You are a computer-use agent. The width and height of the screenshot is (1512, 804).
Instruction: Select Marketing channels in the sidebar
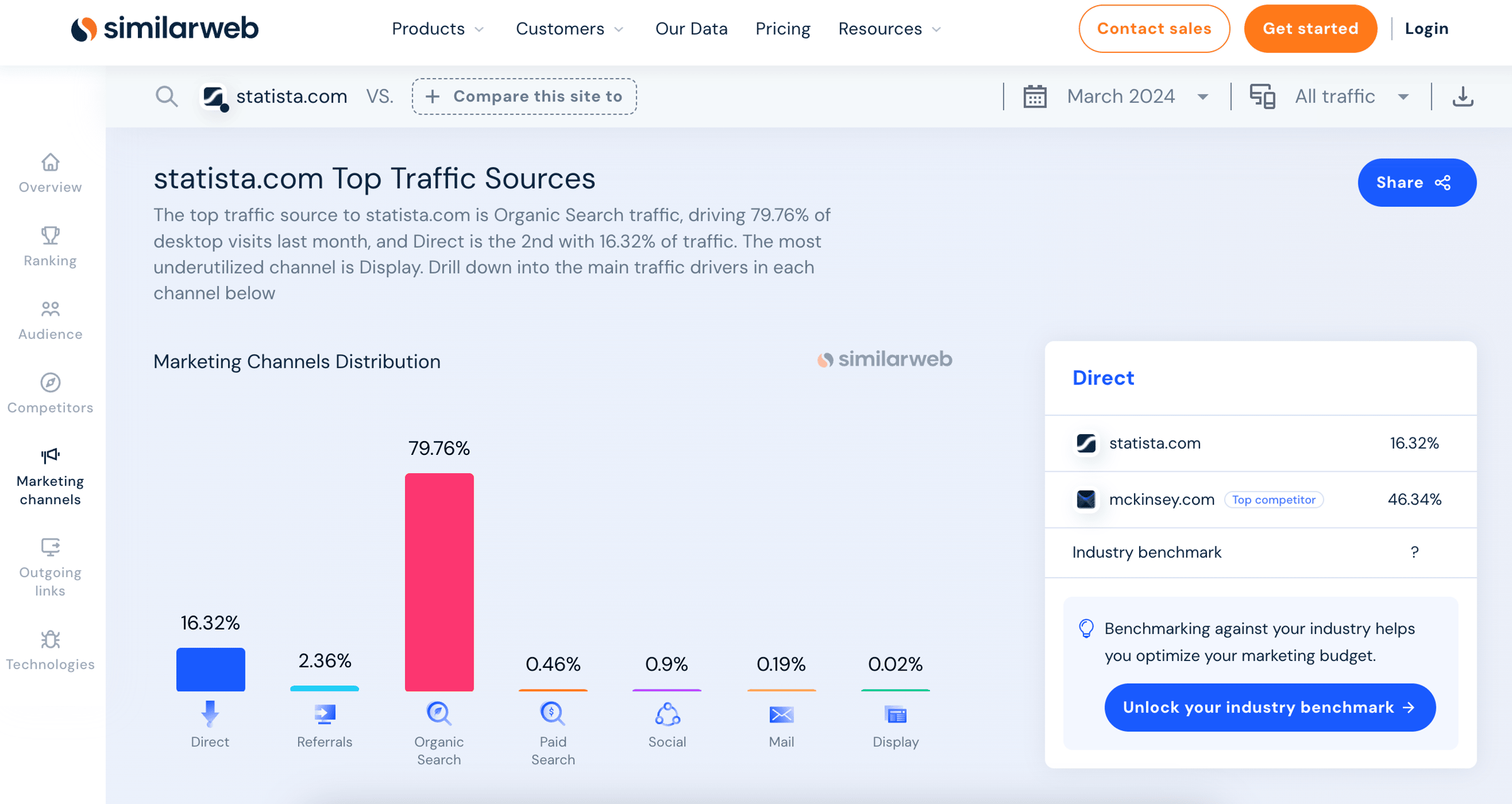pyautogui.click(x=50, y=476)
